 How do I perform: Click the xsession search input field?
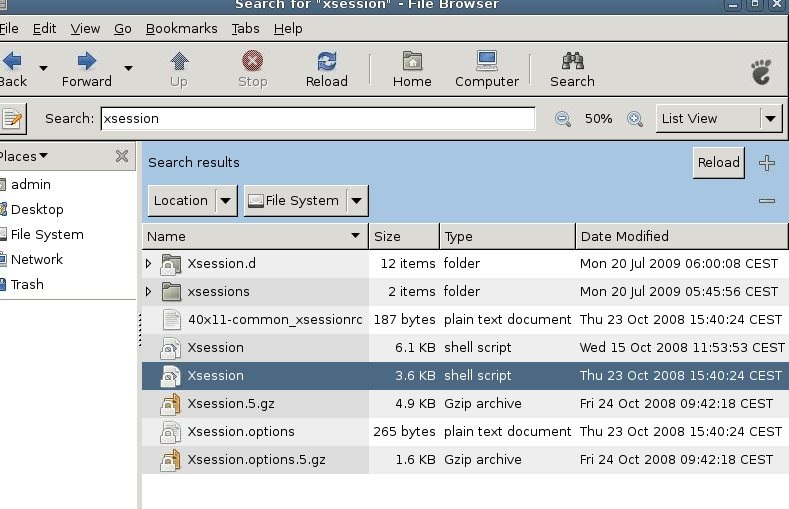[x=317, y=119]
